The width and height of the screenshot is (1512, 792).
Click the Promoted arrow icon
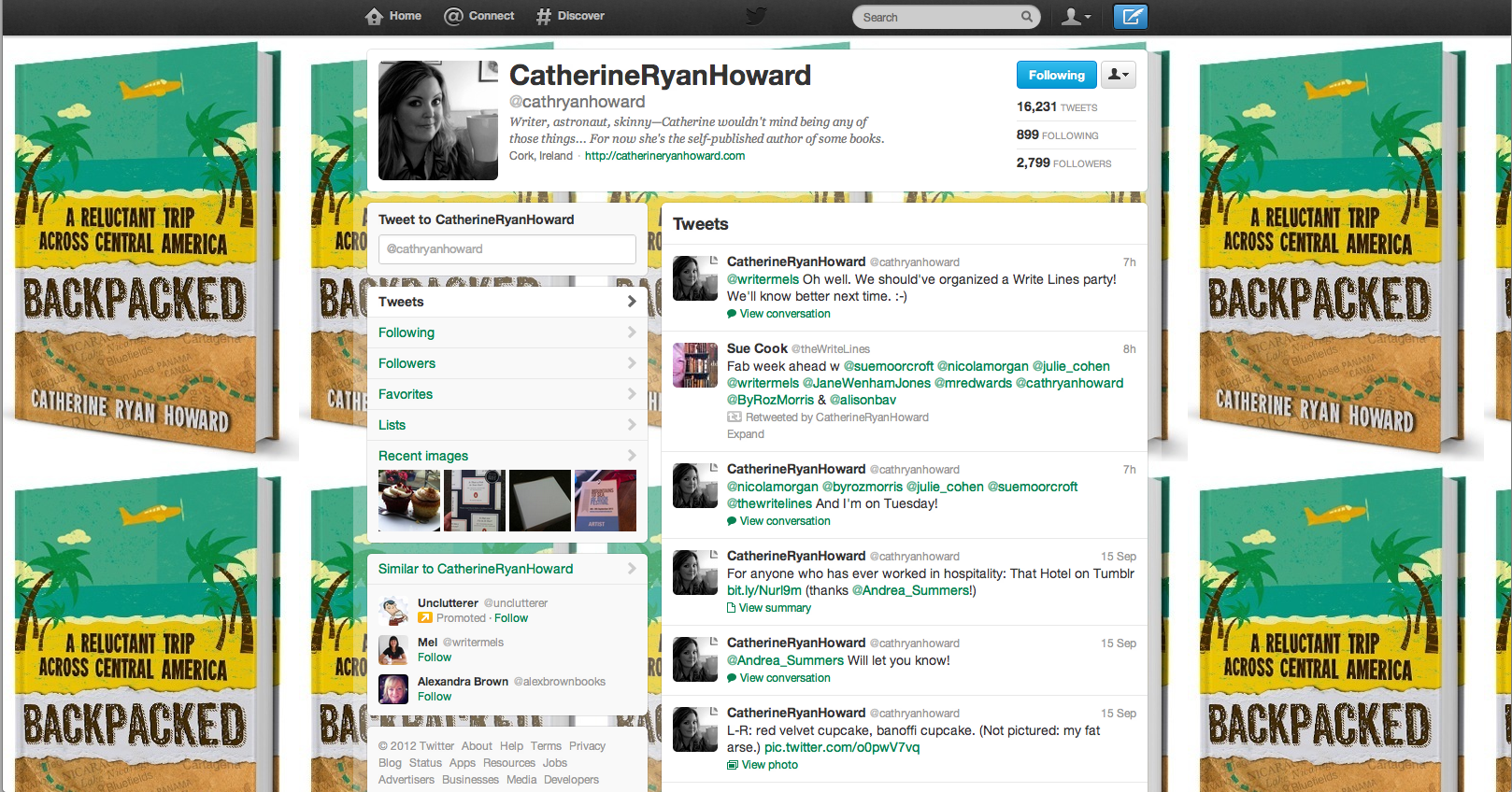[425, 618]
